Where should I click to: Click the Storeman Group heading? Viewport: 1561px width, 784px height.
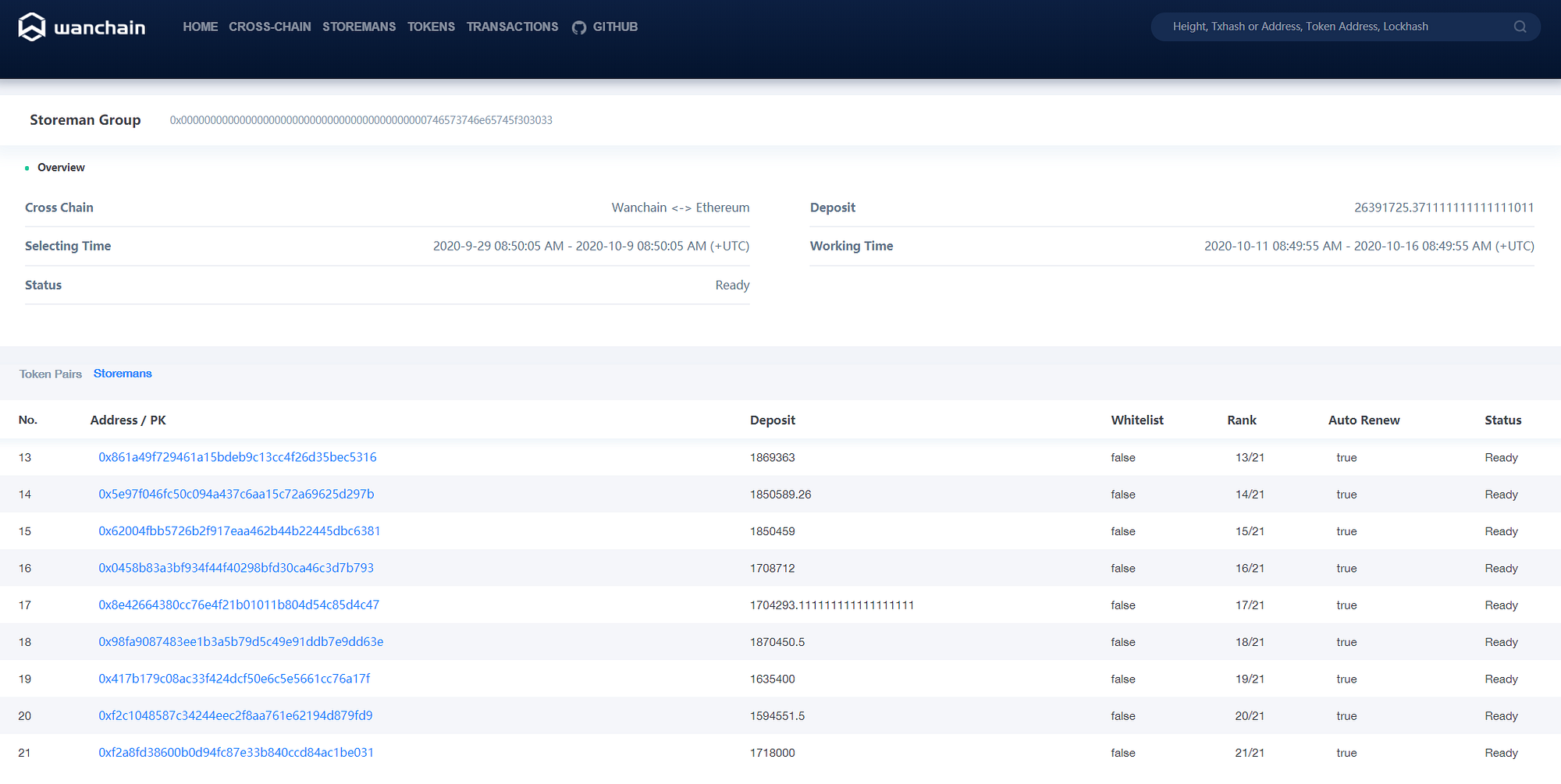click(85, 120)
